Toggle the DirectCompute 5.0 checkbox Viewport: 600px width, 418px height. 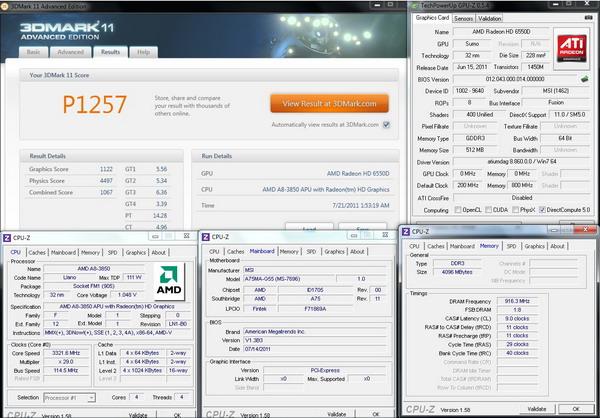(x=542, y=210)
